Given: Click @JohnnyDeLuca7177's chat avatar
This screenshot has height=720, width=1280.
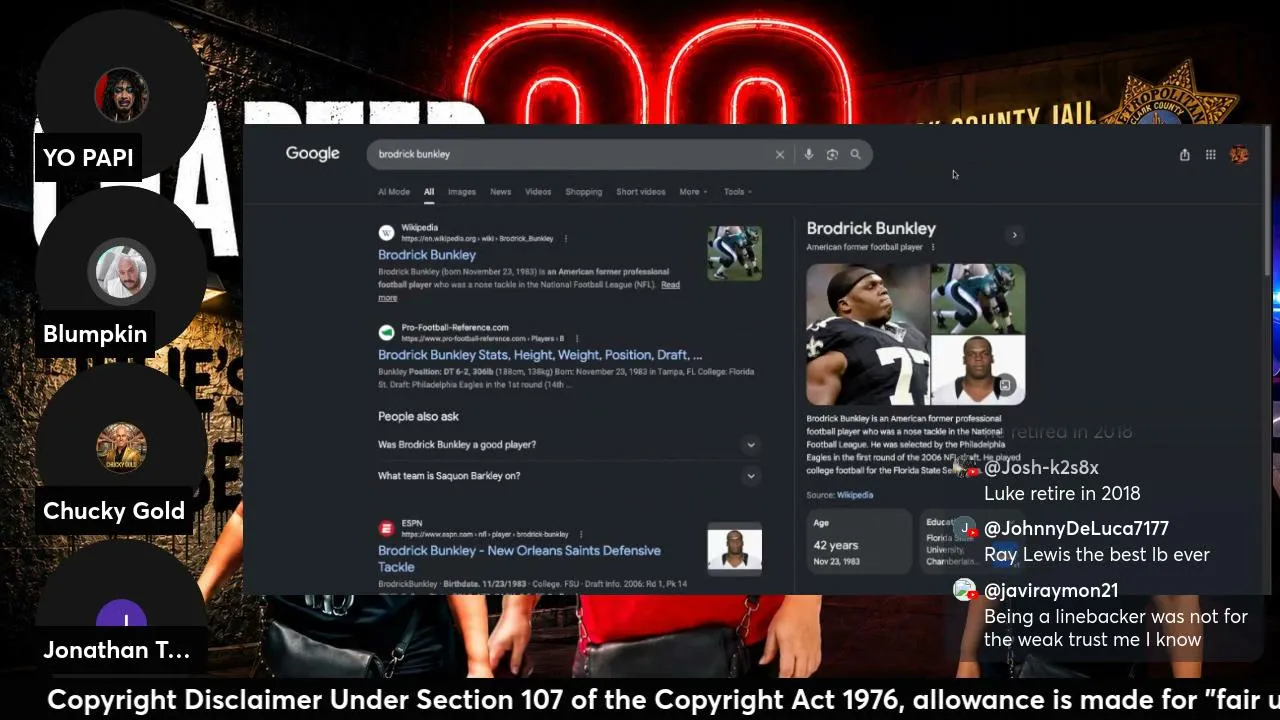Looking at the screenshot, I should point(964,529).
